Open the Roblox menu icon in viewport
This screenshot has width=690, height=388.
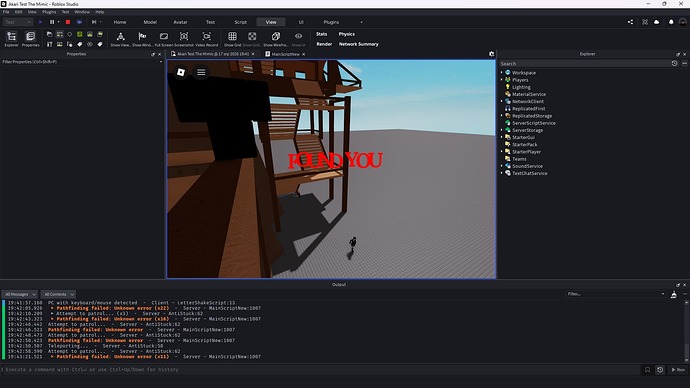(181, 72)
